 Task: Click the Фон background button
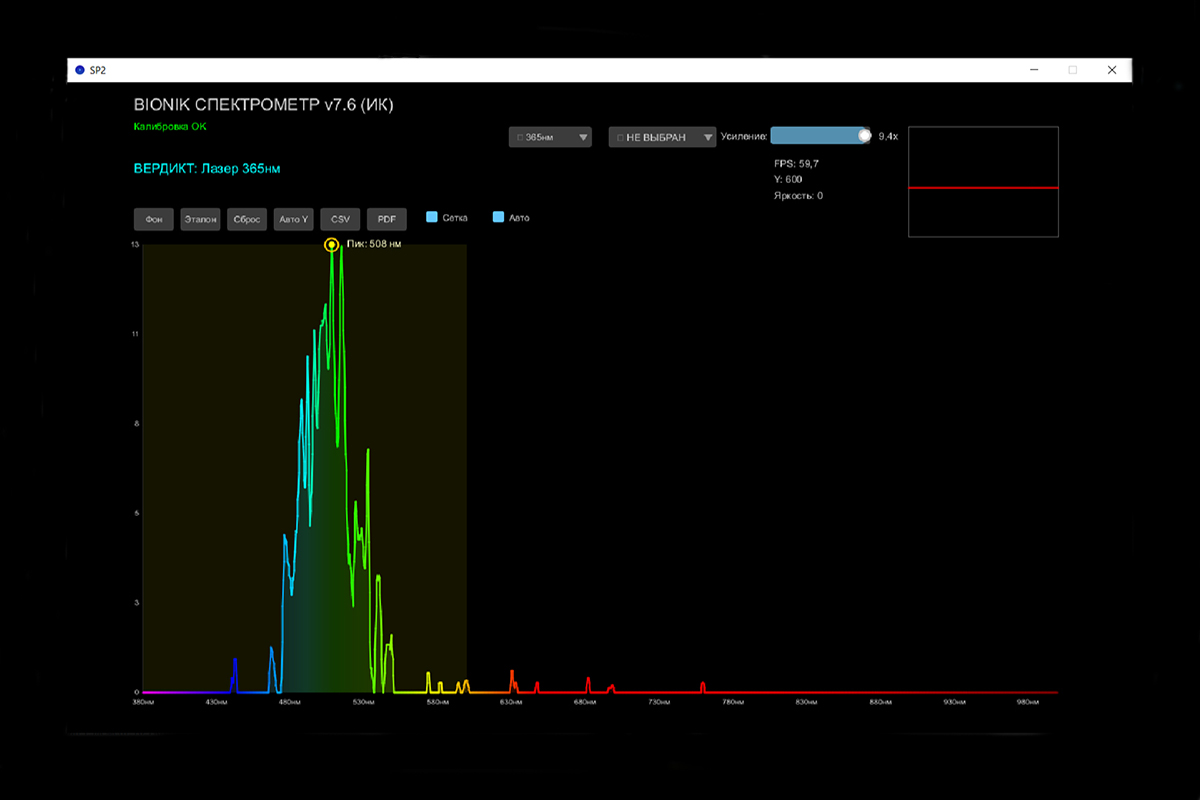tap(154, 219)
